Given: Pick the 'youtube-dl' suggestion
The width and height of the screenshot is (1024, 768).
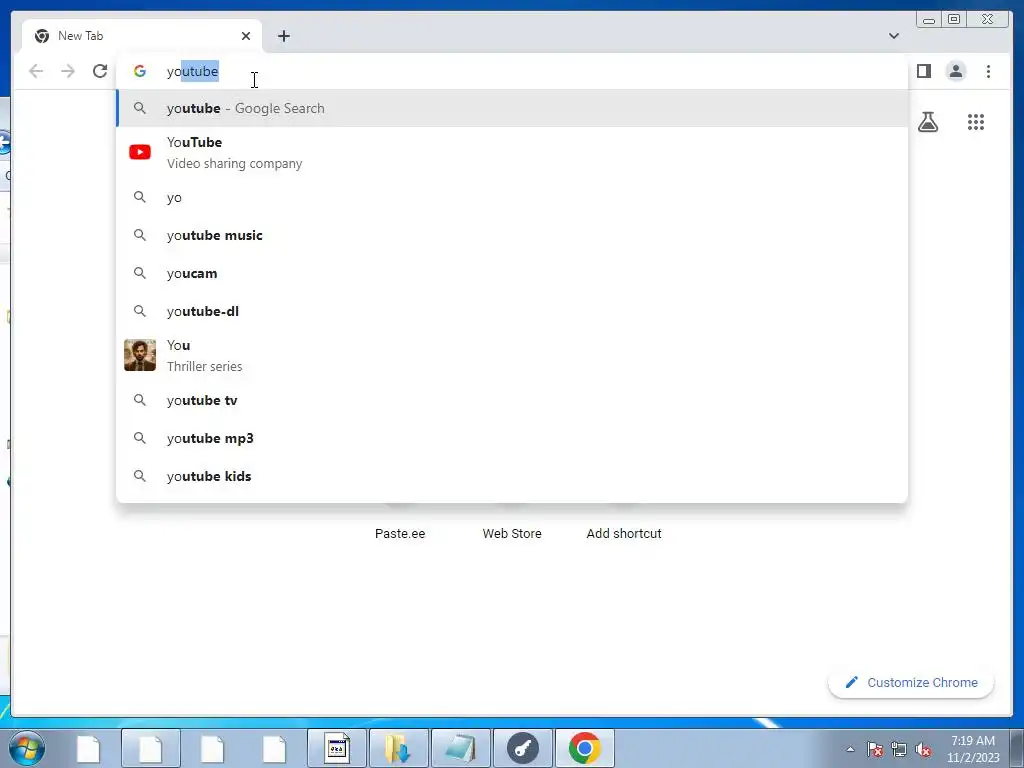Looking at the screenshot, I should coord(512,311).
